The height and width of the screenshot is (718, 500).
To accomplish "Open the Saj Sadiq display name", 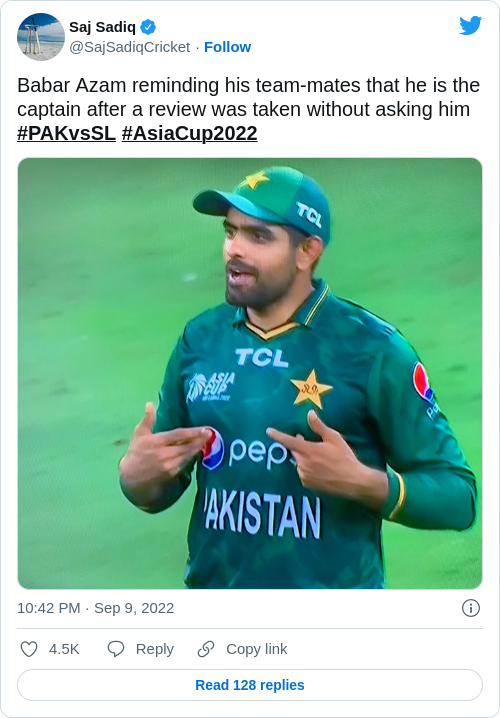I will [x=103, y=27].
